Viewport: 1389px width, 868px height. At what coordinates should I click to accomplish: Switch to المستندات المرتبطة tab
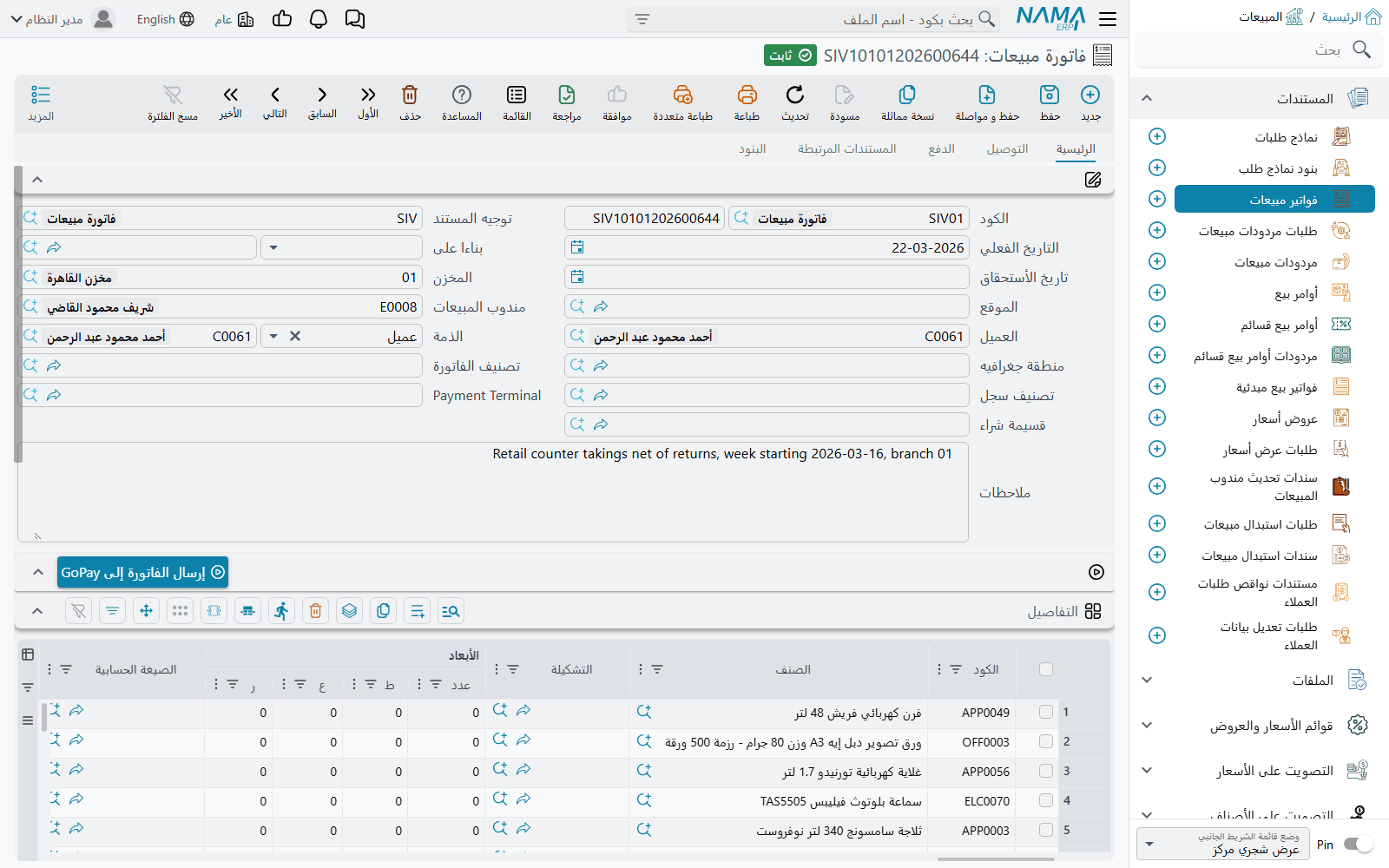point(846,149)
